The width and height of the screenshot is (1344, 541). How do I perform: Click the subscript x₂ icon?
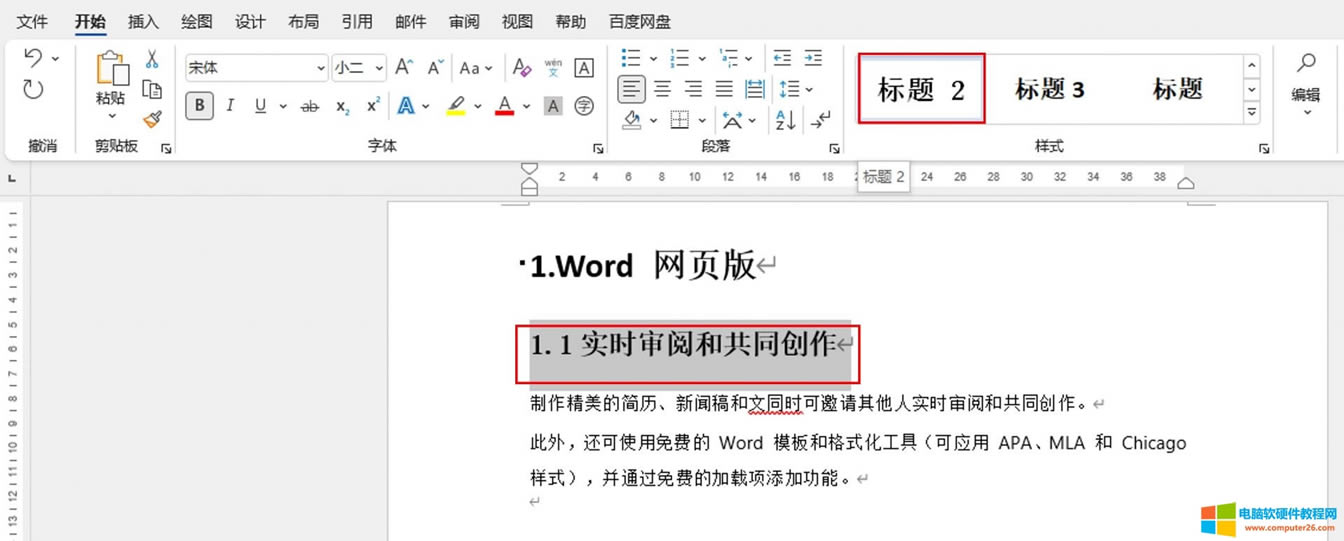(x=343, y=106)
